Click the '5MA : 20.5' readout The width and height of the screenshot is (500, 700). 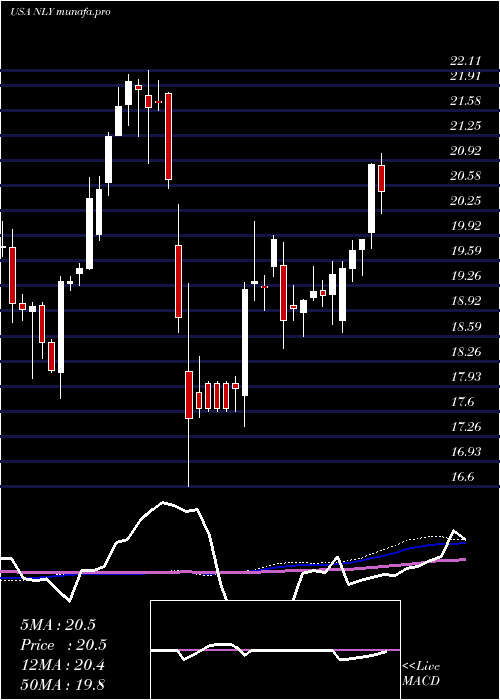pyautogui.click(x=58, y=625)
